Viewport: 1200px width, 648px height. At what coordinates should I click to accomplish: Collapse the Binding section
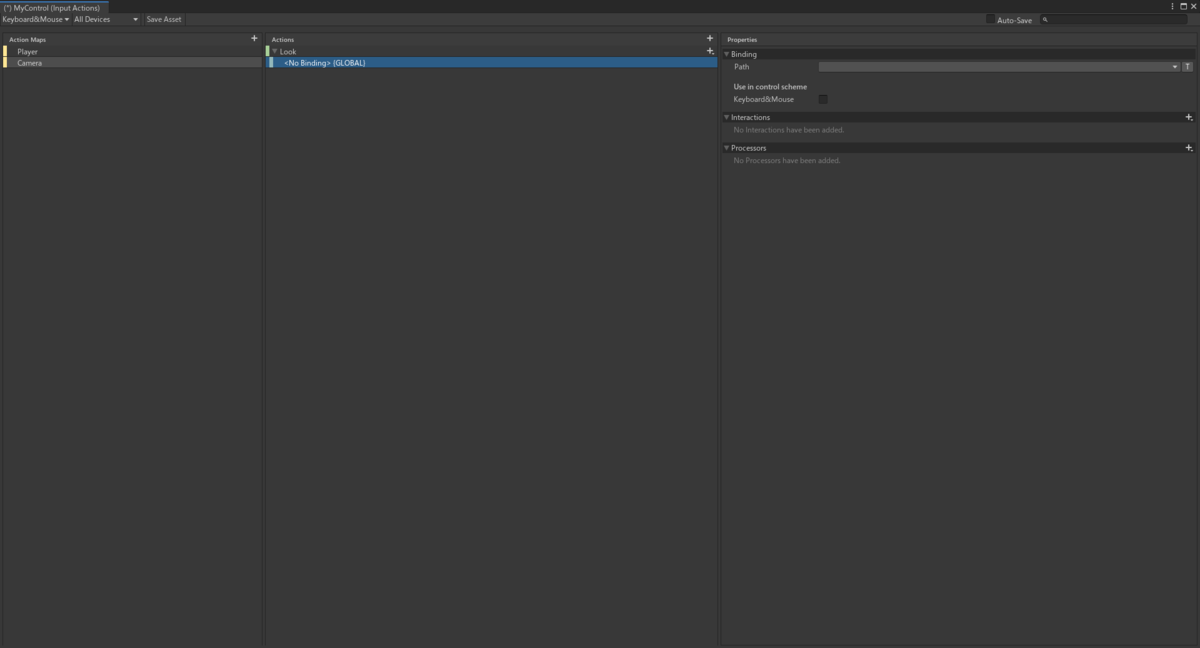727,54
